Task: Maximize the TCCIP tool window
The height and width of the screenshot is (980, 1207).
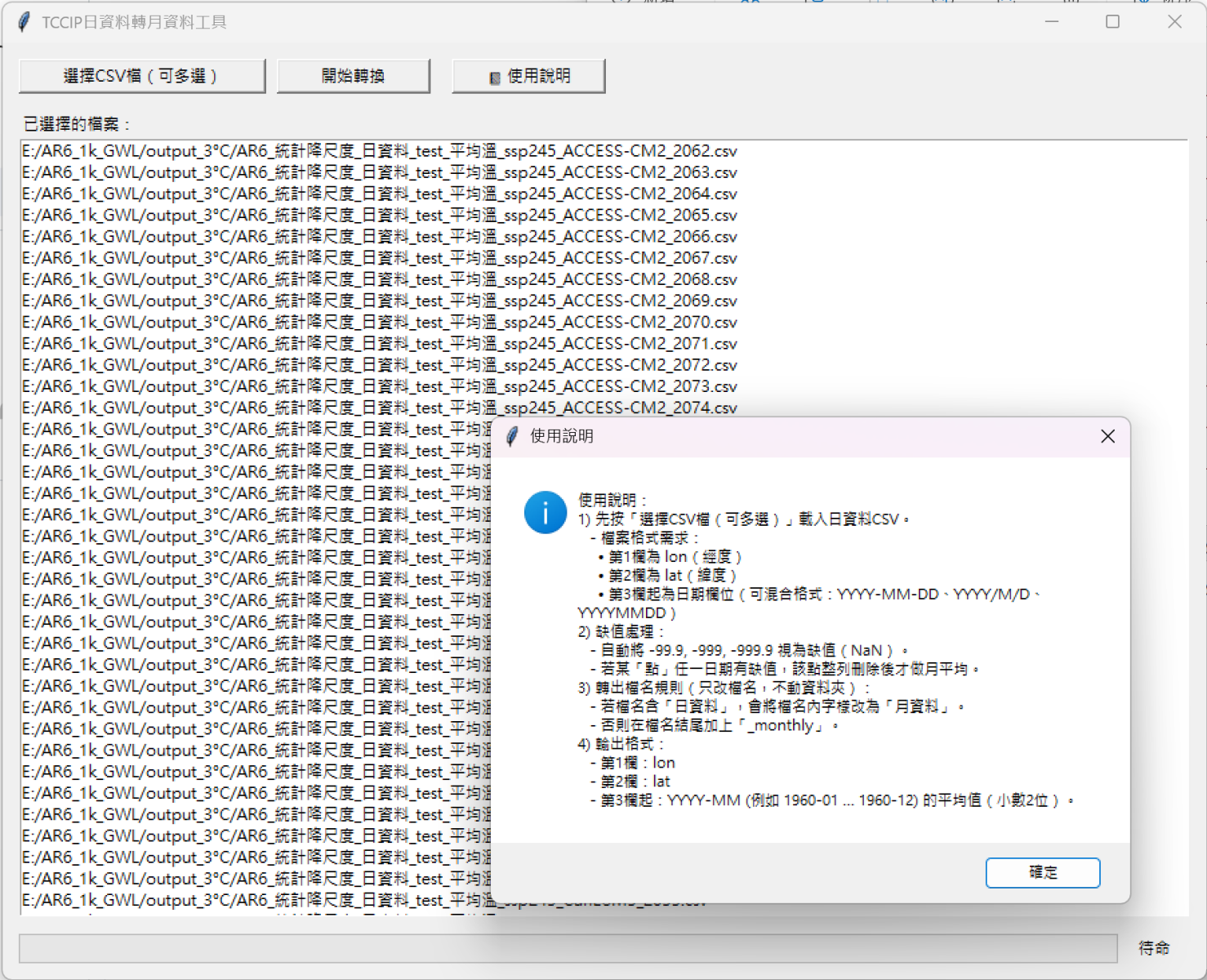Action: point(1112,22)
